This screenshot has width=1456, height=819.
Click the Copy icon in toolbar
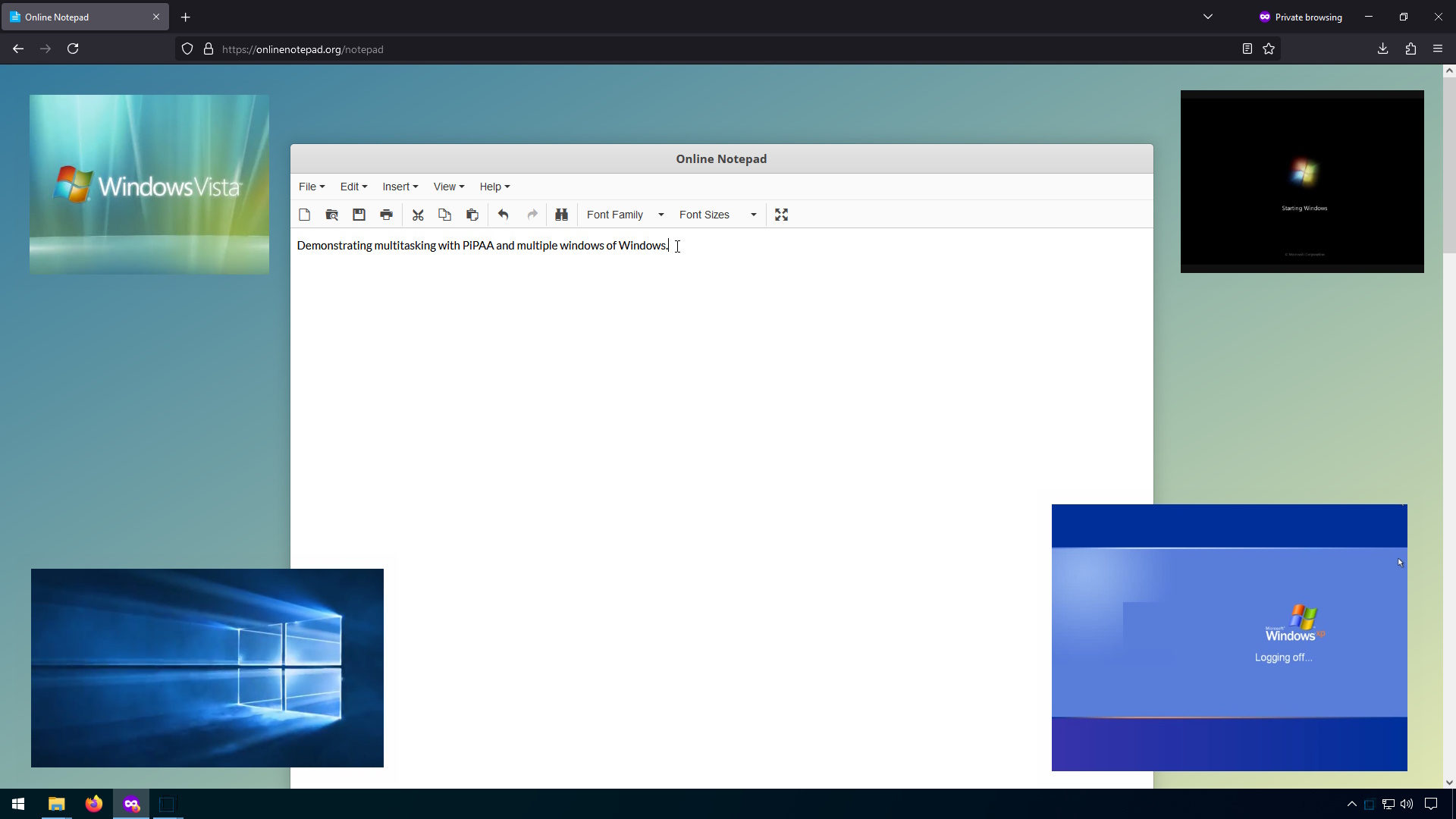(x=445, y=215)
